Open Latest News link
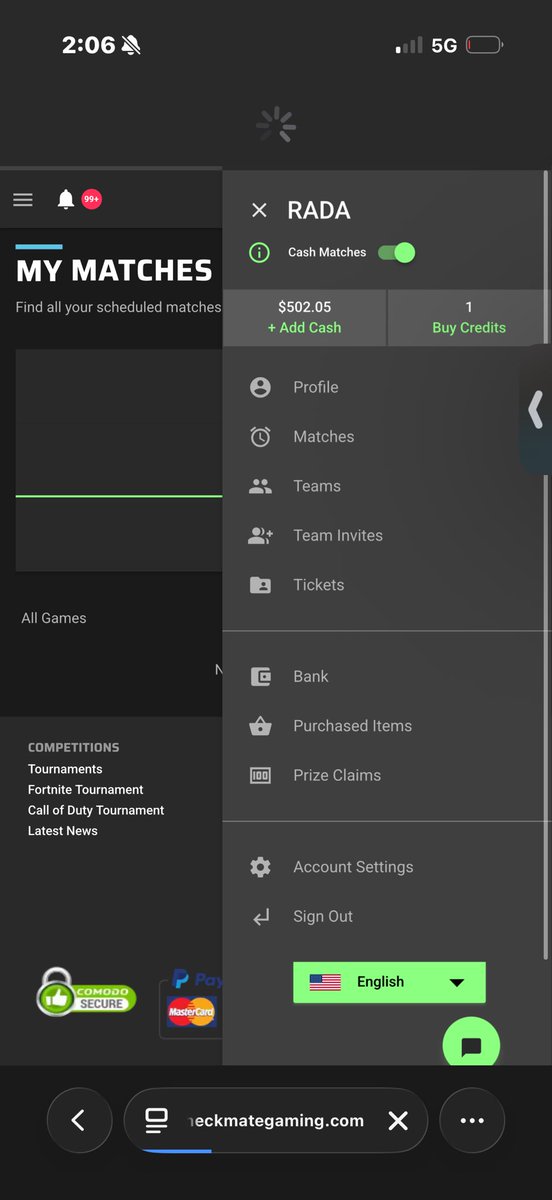Viewport: 552px width, 1200px height. [63, 831]
